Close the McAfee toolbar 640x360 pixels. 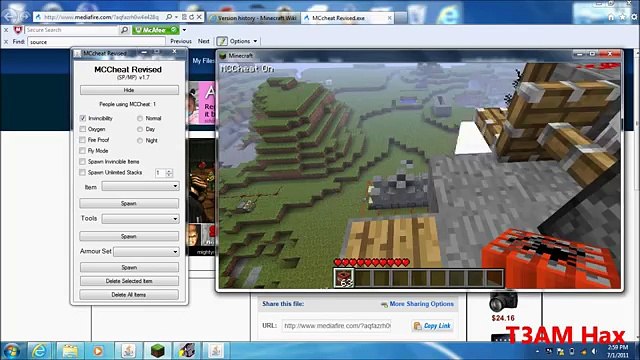(6, 30)
